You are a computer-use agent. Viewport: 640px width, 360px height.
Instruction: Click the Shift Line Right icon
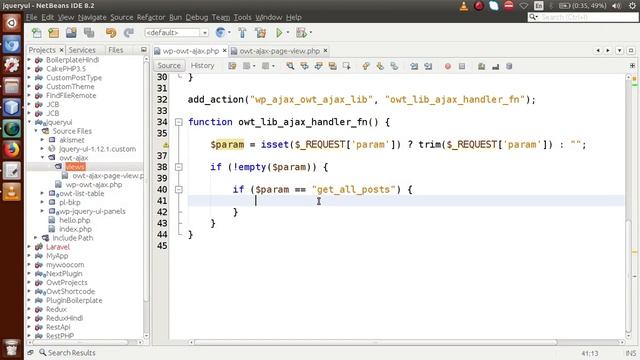[428, 66]
